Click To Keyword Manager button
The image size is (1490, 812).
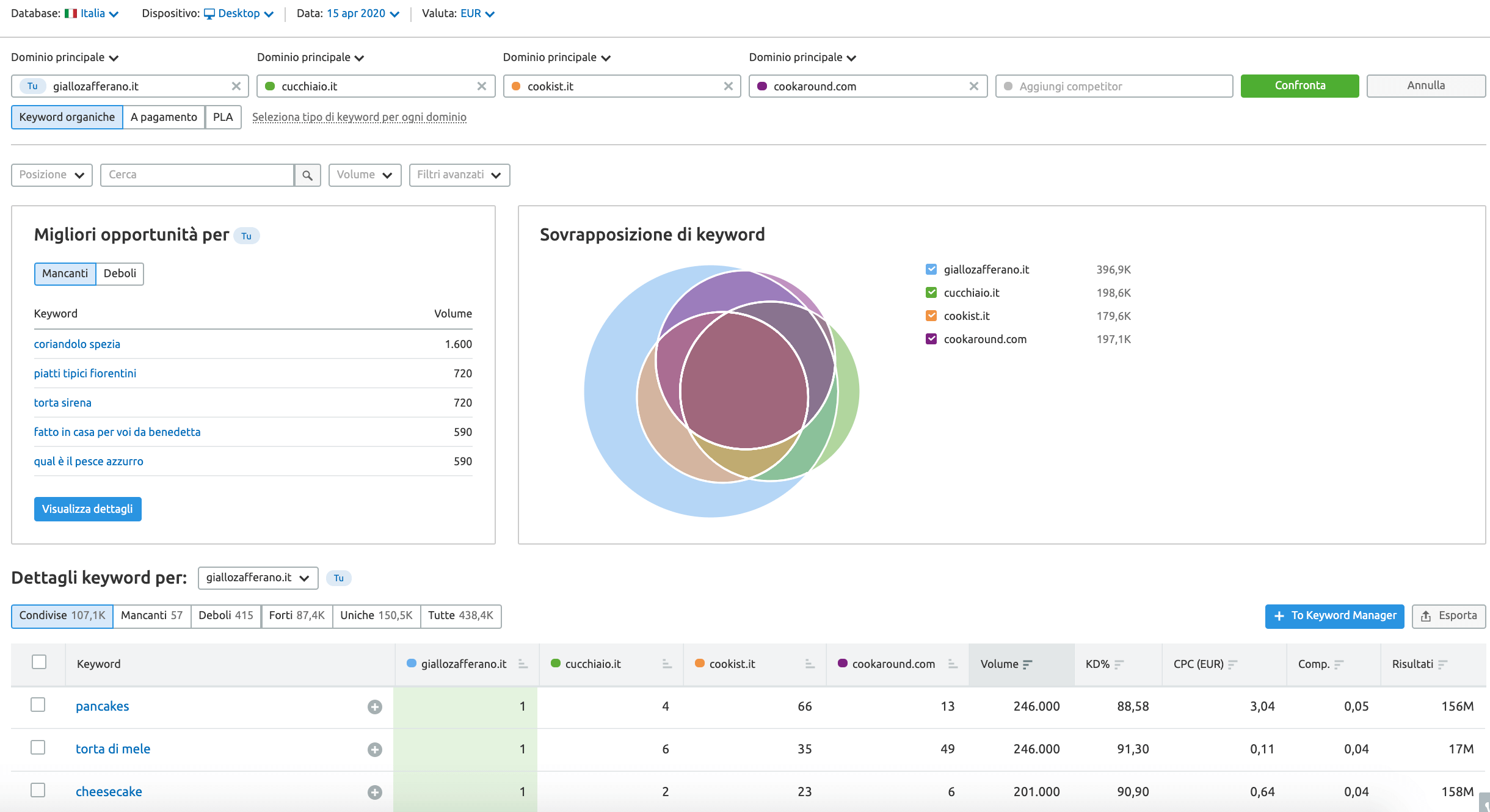point(1334,616)
